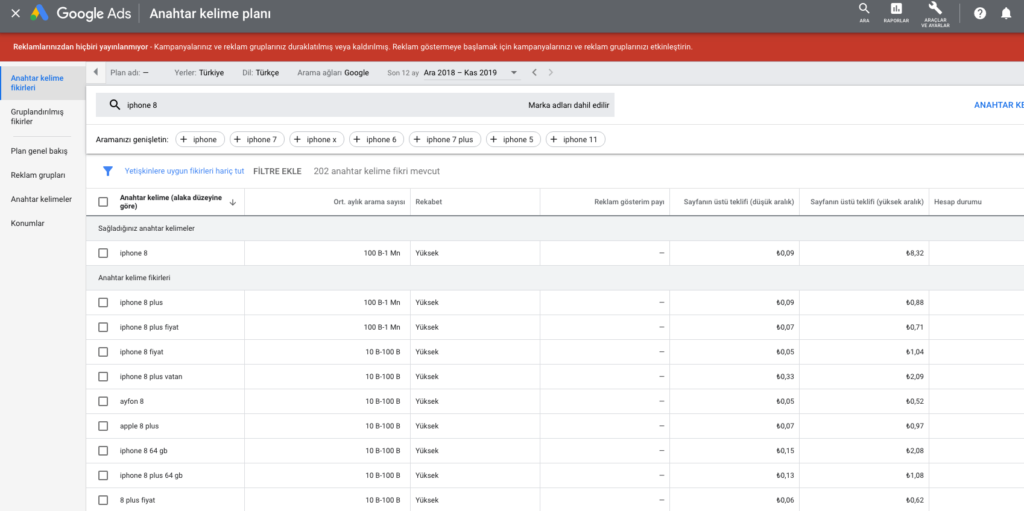Check the 'iphone 8 plus 64 gb' row

(x=103, y=475)
